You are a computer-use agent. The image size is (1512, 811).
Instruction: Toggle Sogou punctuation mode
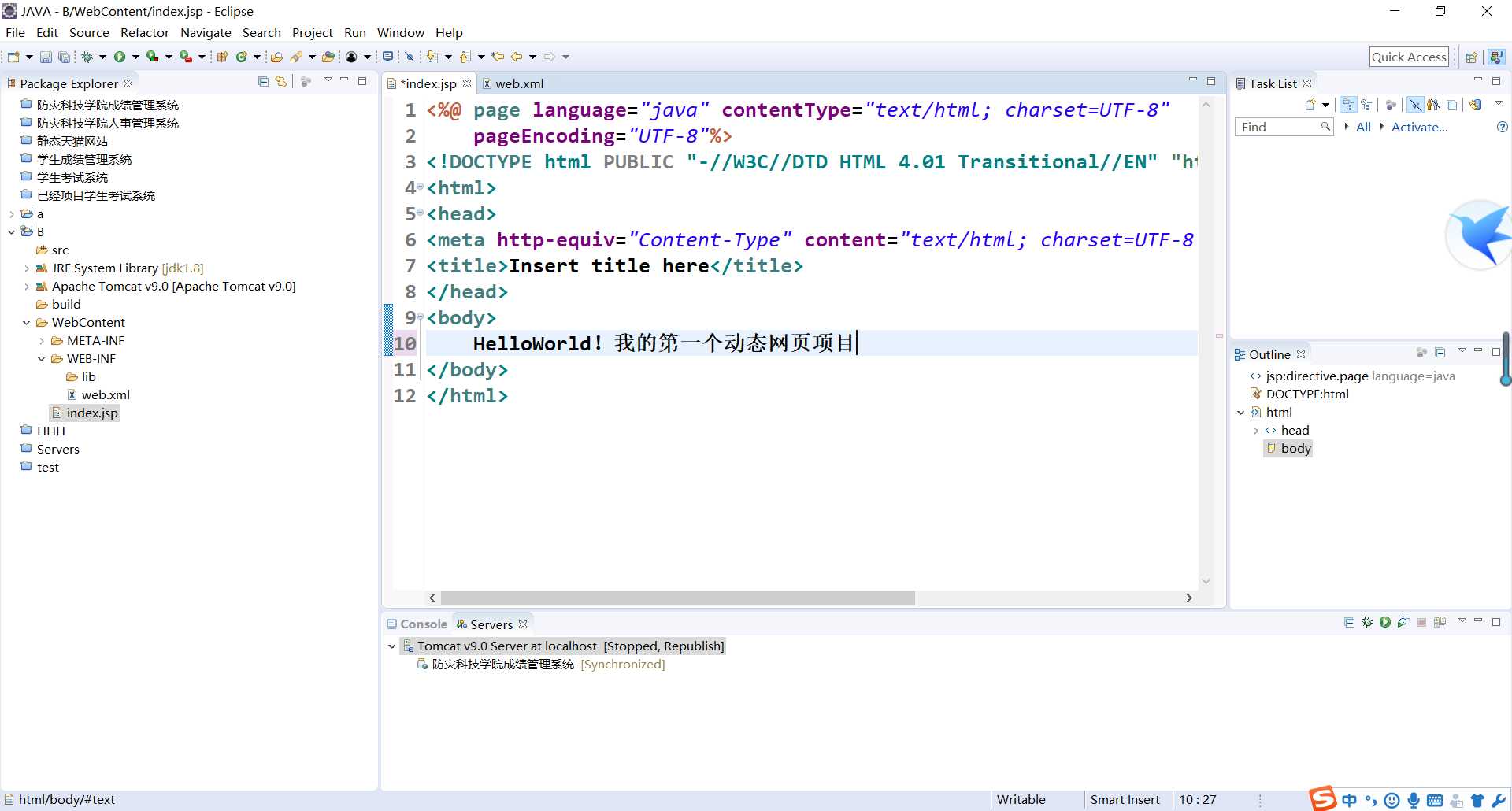pos(1371,800)
